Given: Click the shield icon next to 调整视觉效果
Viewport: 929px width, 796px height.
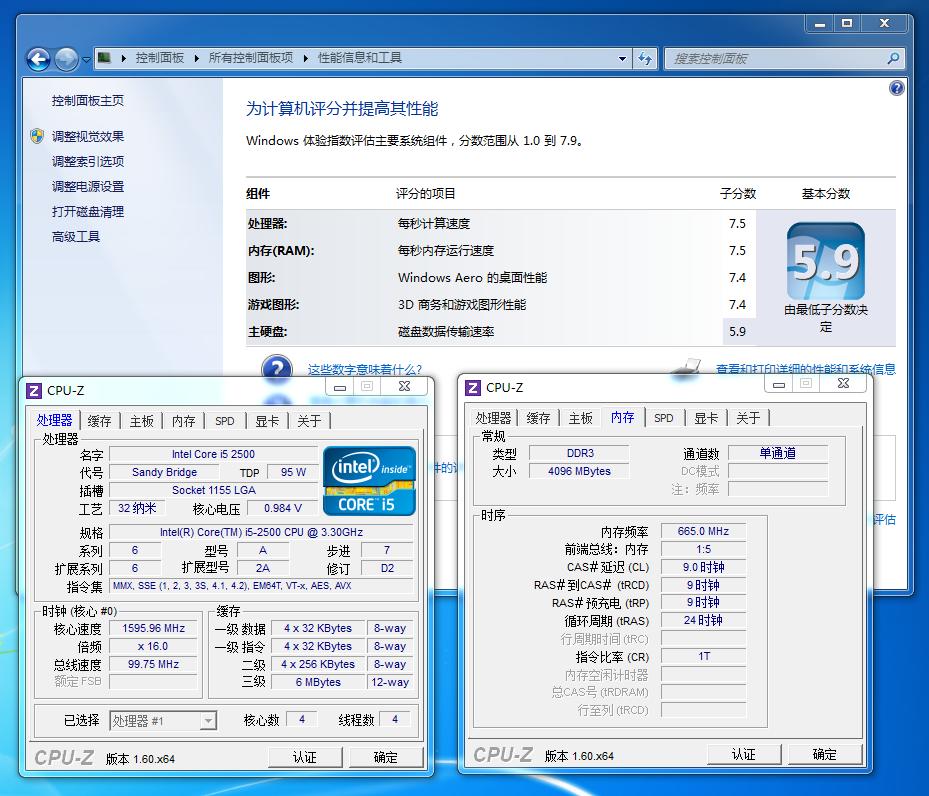Looking at the screenshot, I should 37,136.
